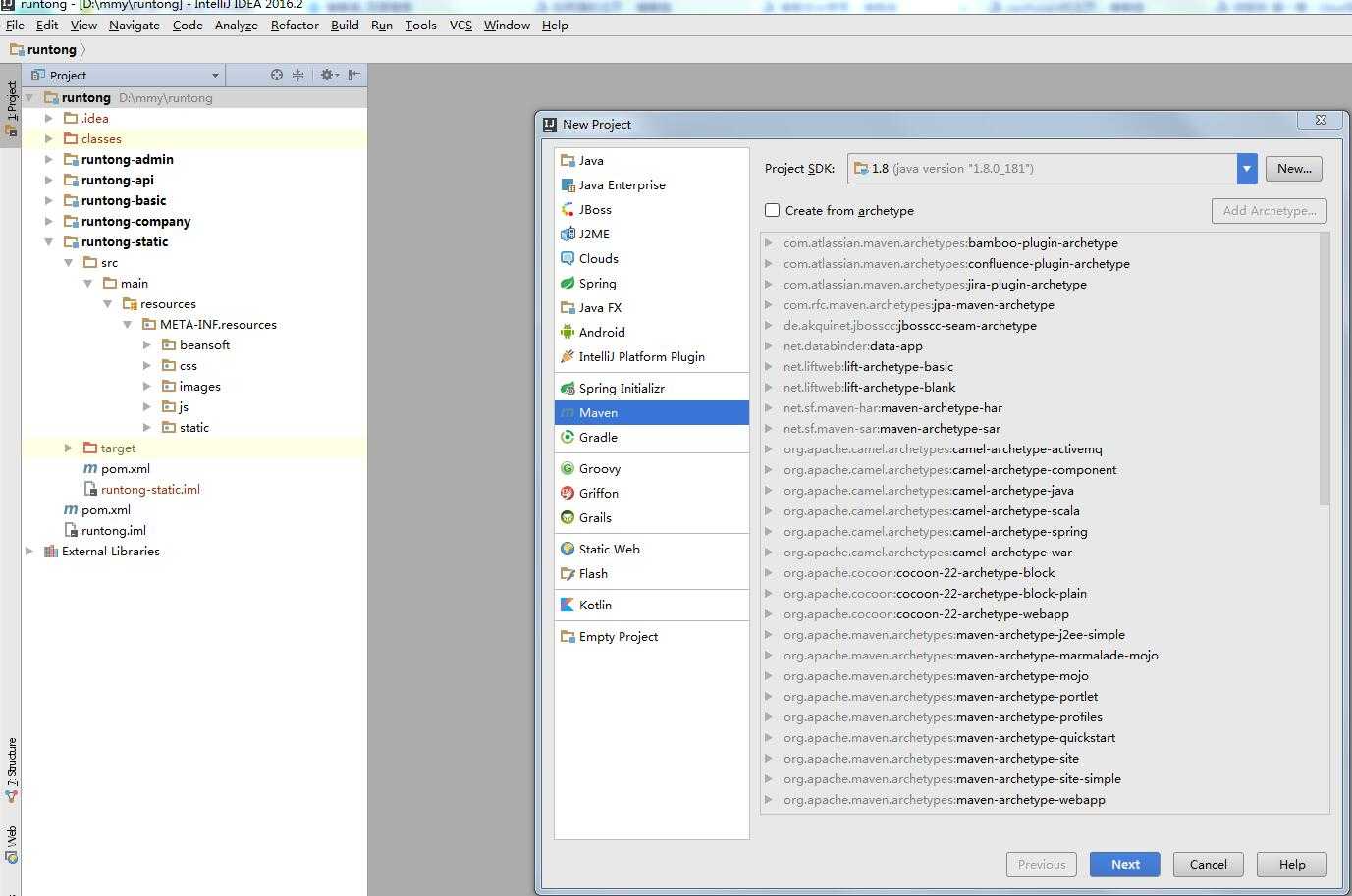
Task: Open the Navigate menu
Action: click(135, 26)
